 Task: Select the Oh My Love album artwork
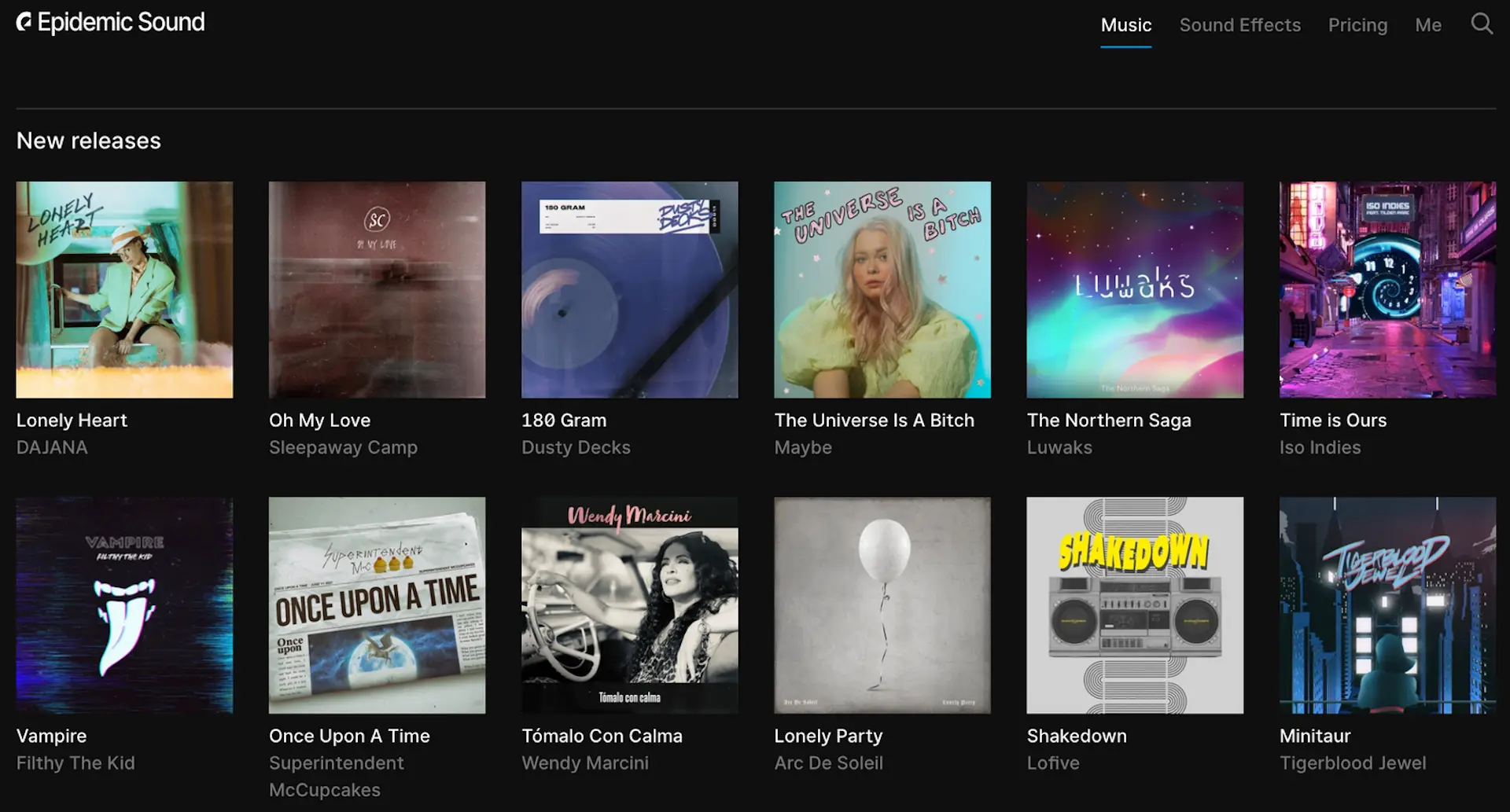(377, 290)
